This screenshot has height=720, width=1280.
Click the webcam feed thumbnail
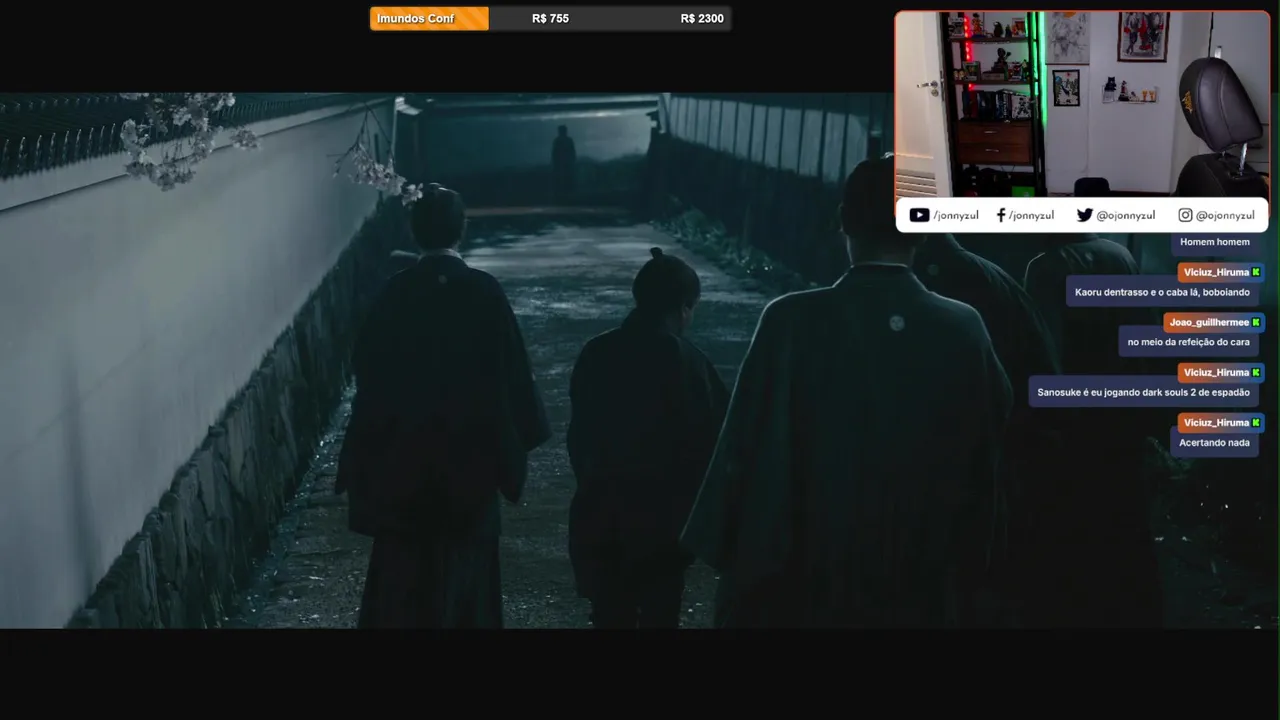tap(1082, 103)
